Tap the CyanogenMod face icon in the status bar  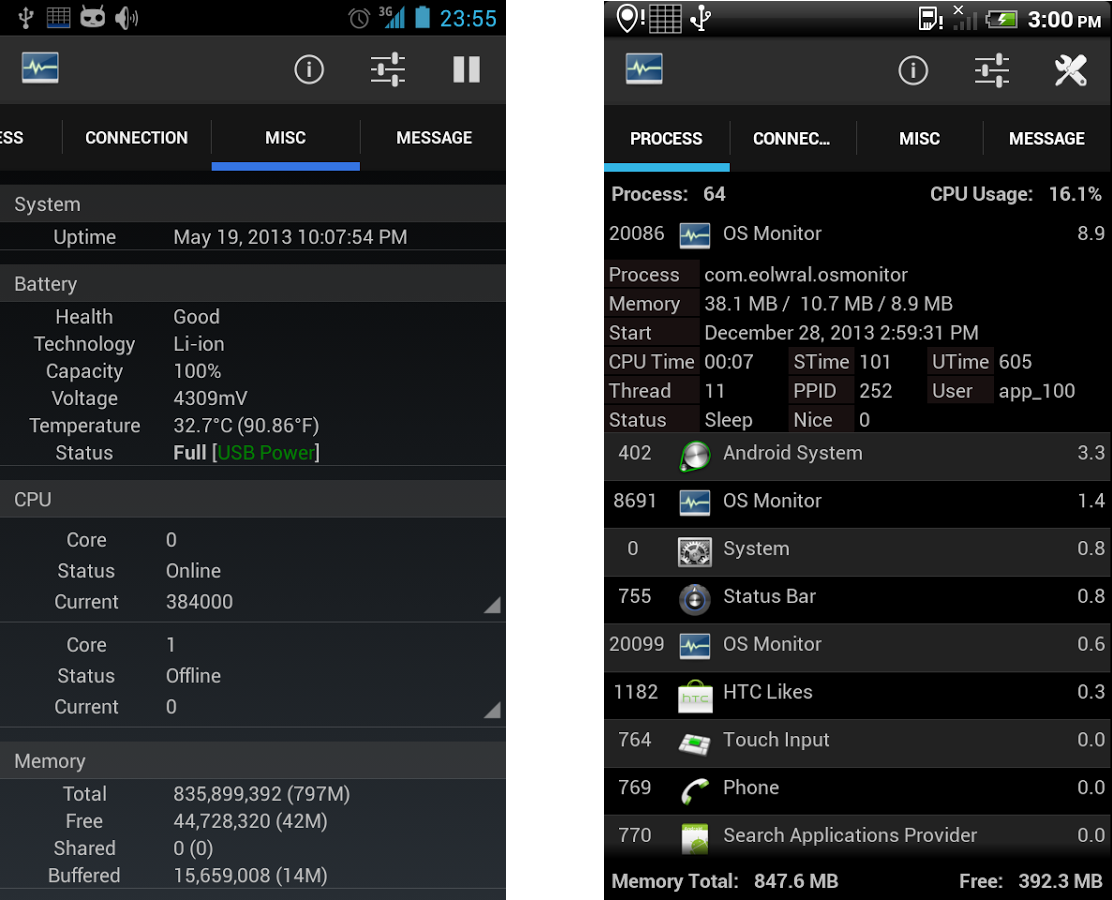(x=93, y=17)
